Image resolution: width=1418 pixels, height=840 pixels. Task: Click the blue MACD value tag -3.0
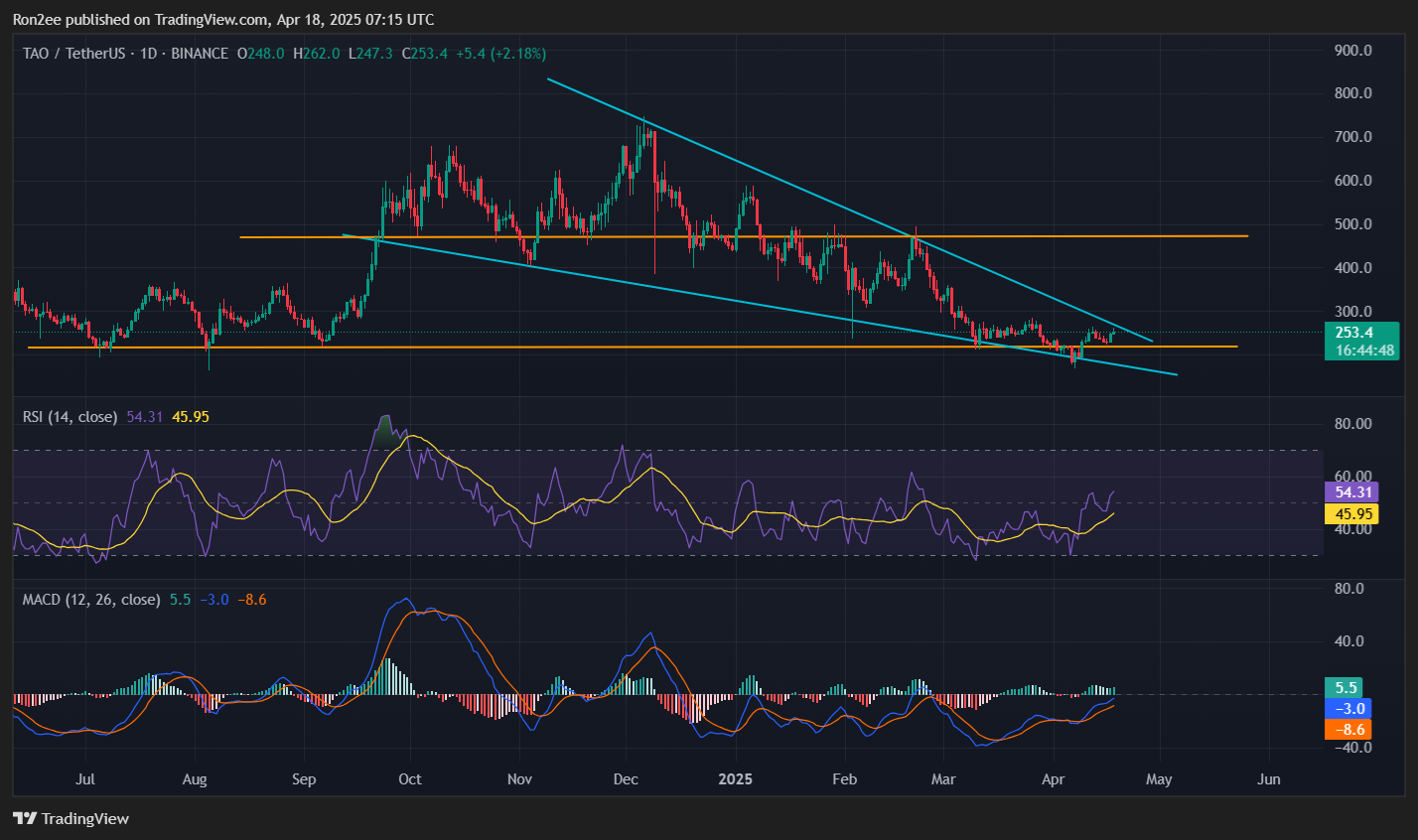pos(1348,708)
